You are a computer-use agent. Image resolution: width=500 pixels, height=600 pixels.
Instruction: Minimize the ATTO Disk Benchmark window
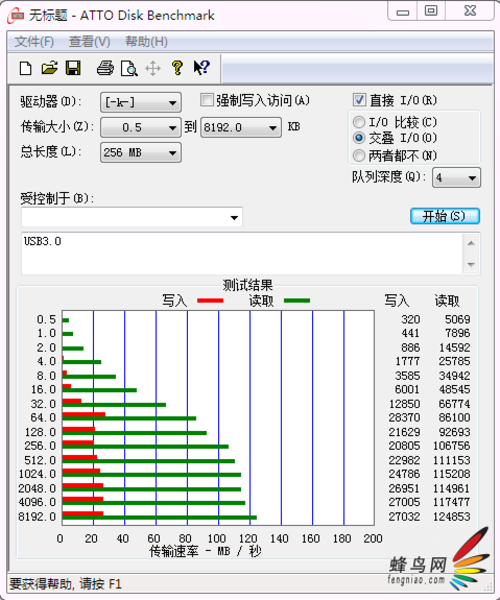(402, 11)
